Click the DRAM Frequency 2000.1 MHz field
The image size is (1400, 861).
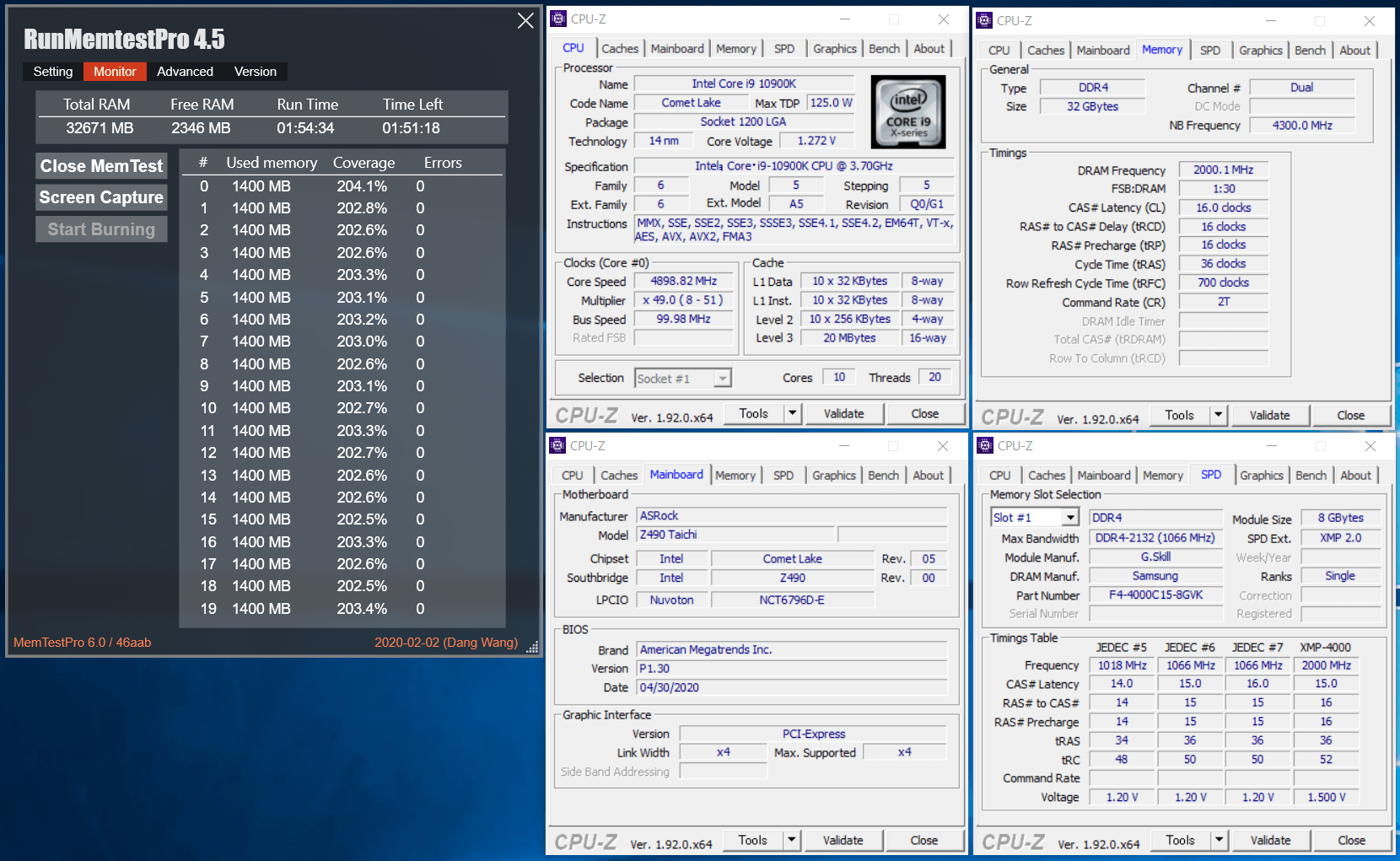pos(1223,170)
